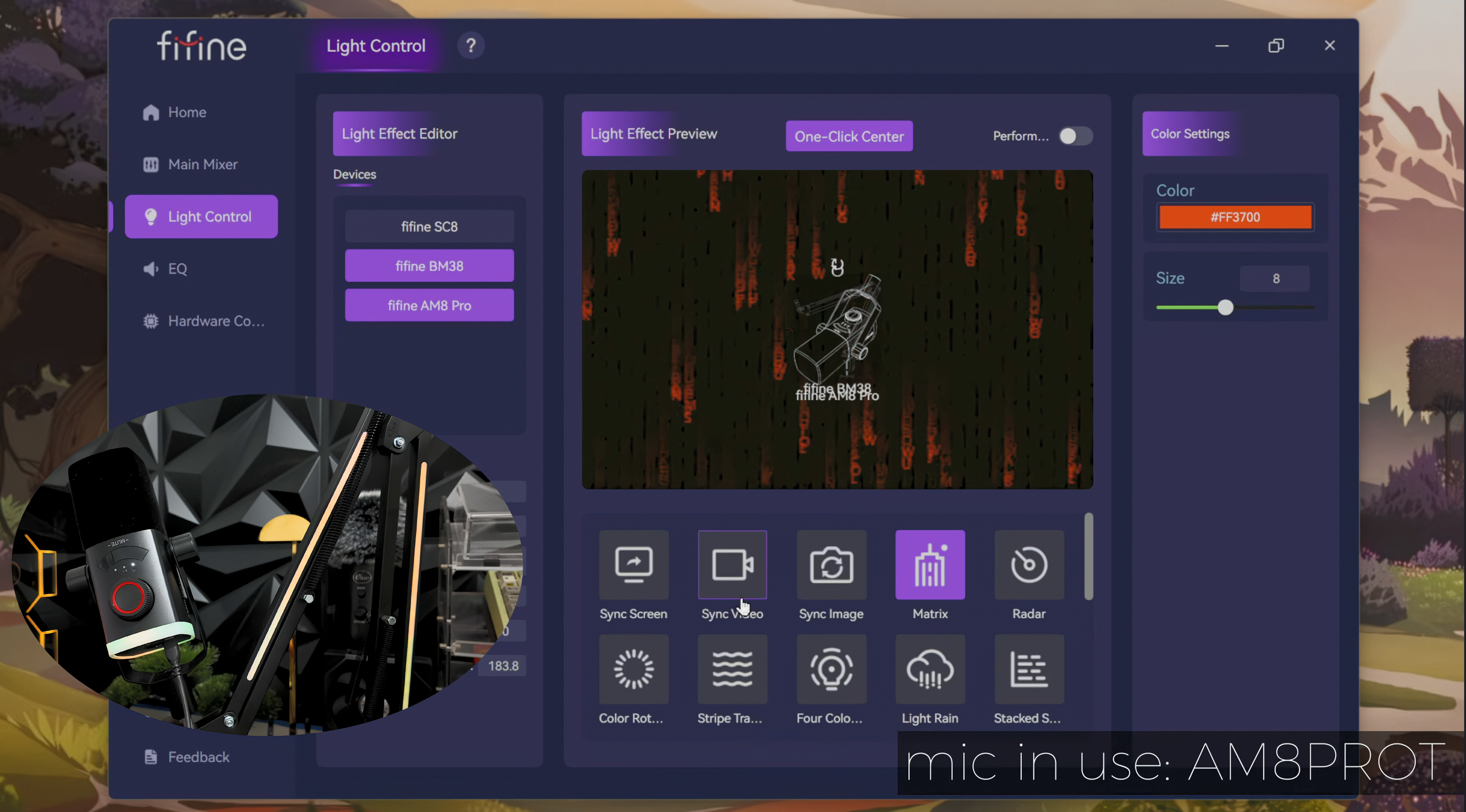Screen dimensions: 1466x812
Task: Click the Color label text
Action: tap(1175, 190)
